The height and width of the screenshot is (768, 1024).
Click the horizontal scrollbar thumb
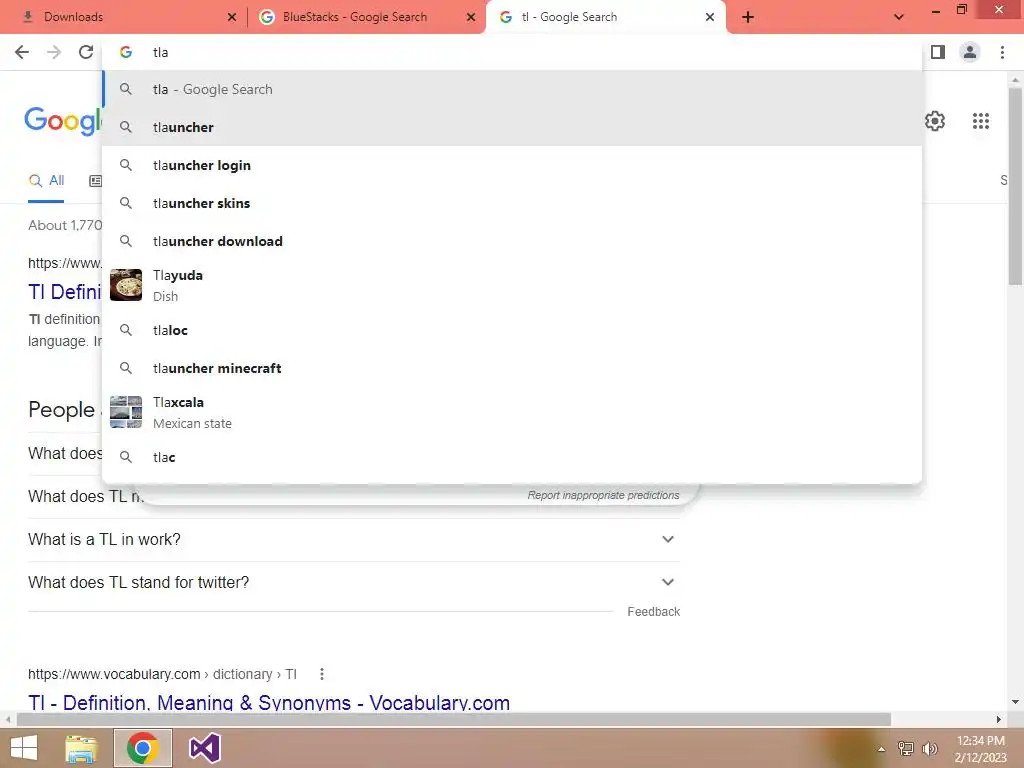[x=454, y=720]
